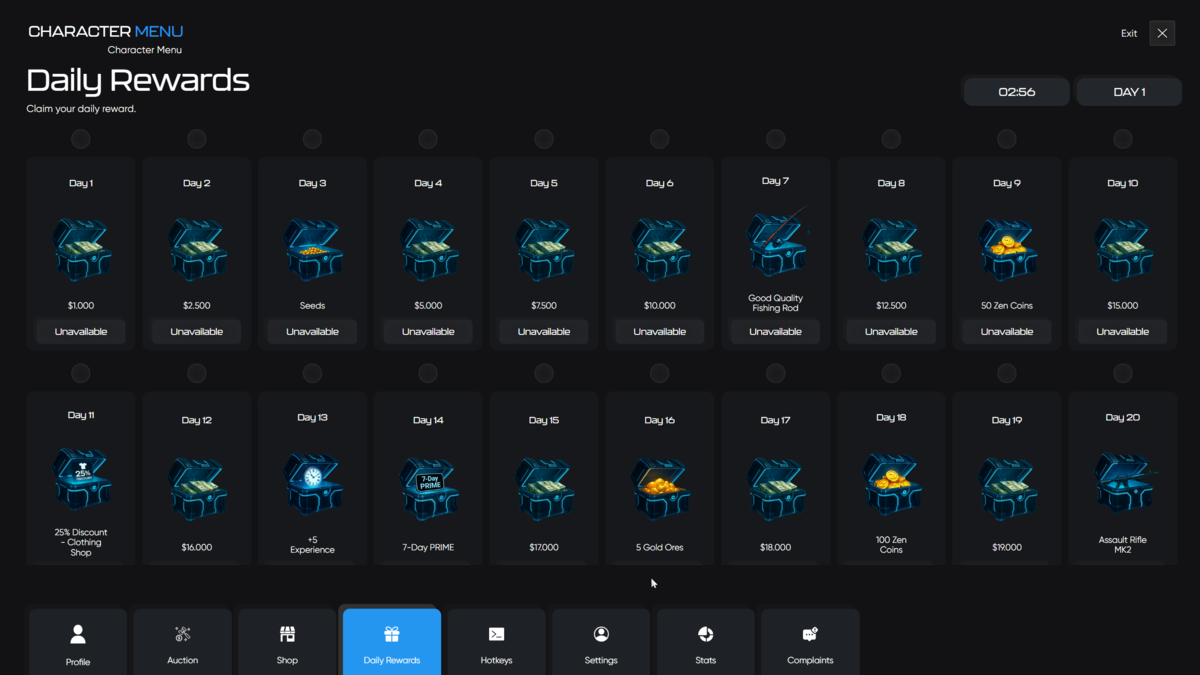Toggle the circle indicator above Day 17
Image resolution: width=1200 pixels, height=675 pixels.
tap(776, 374)
